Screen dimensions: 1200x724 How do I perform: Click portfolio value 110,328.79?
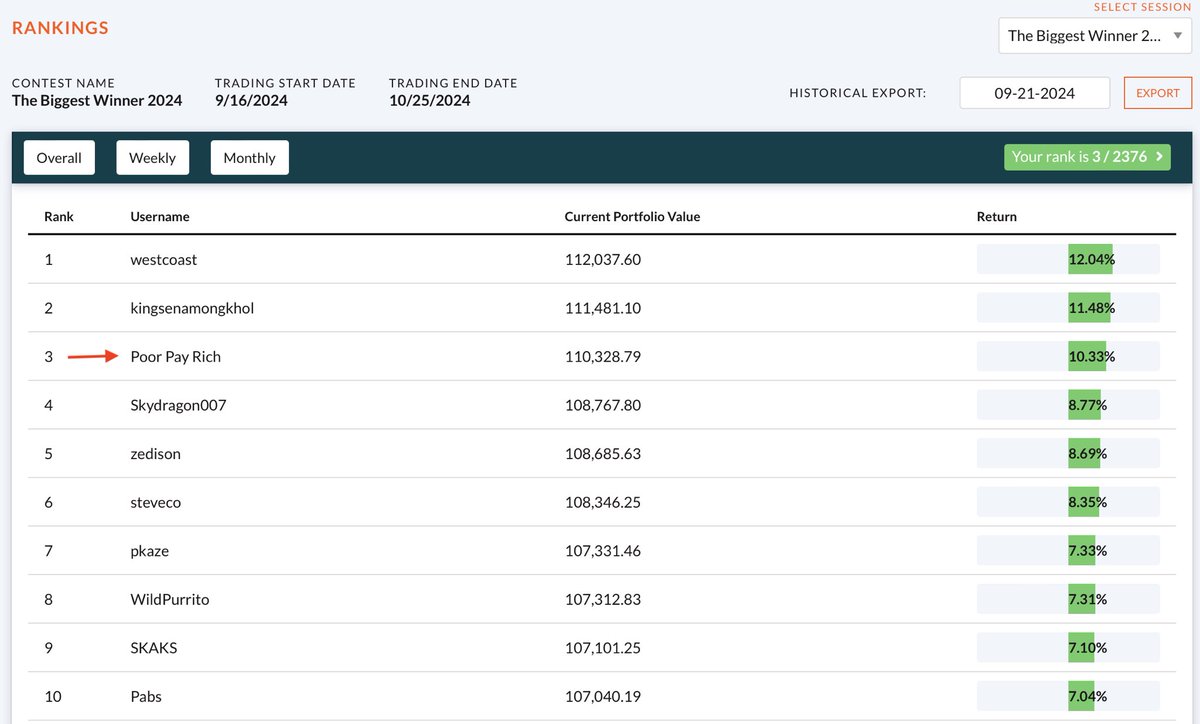(603, 356)
